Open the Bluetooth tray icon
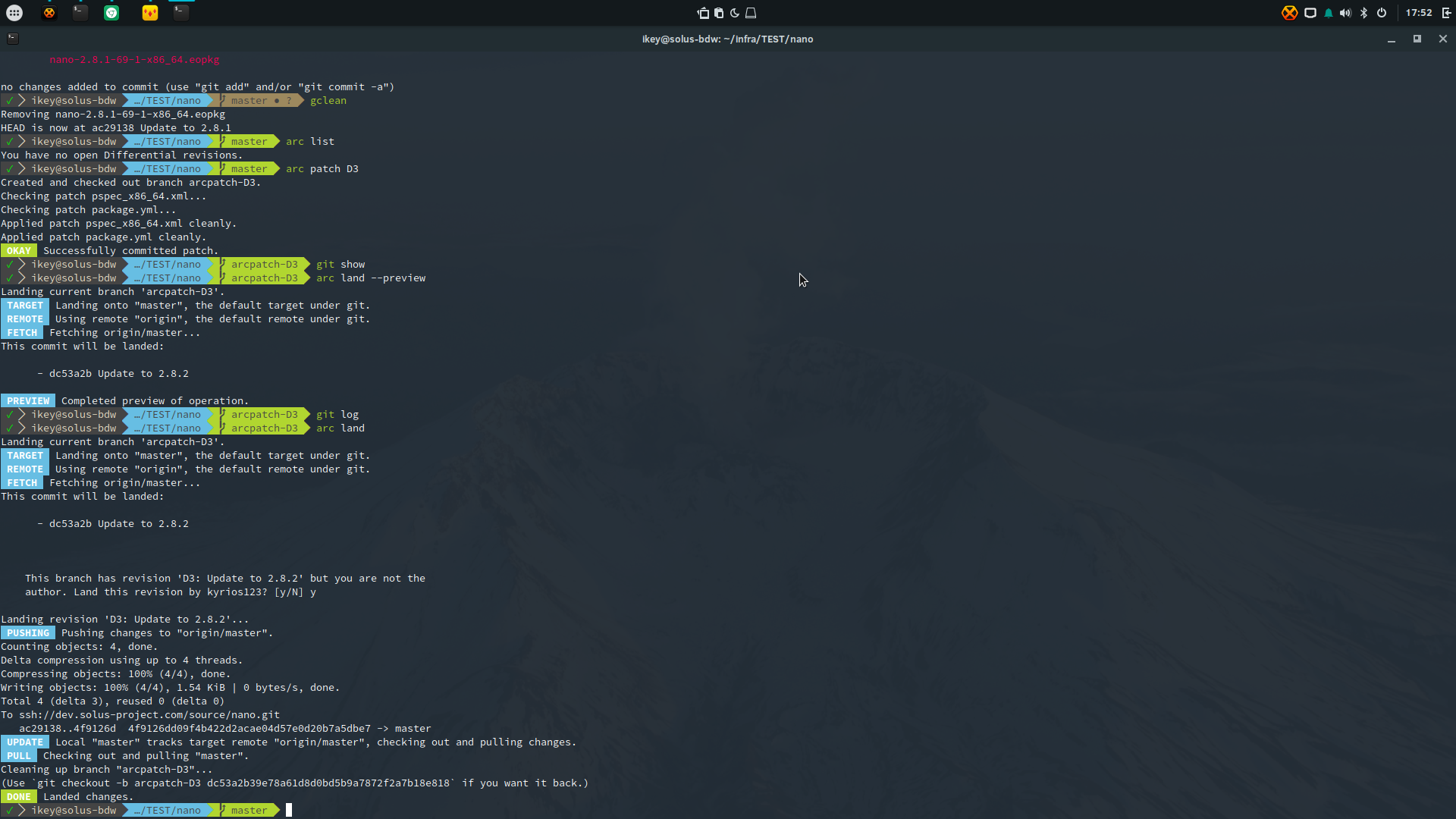 pyautogui.click(x=1363, y=13)
